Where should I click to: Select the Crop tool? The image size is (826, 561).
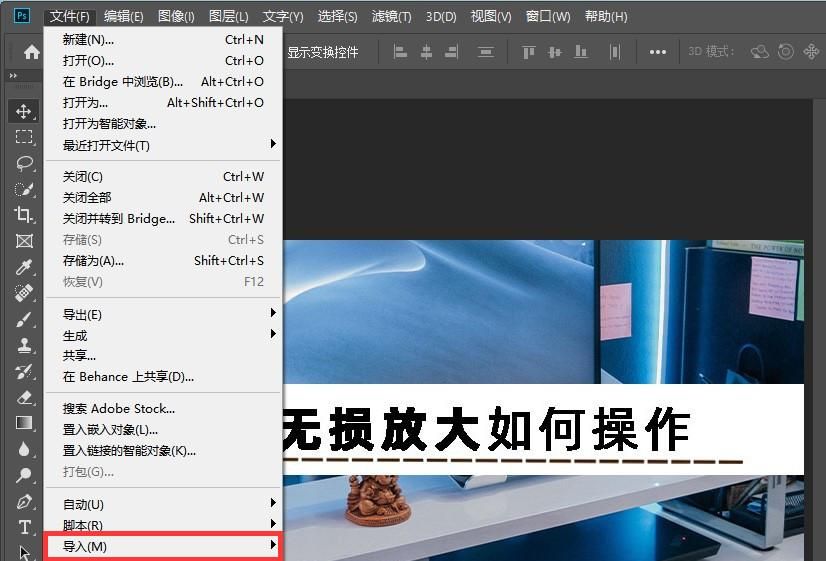[x=24, y=214]
